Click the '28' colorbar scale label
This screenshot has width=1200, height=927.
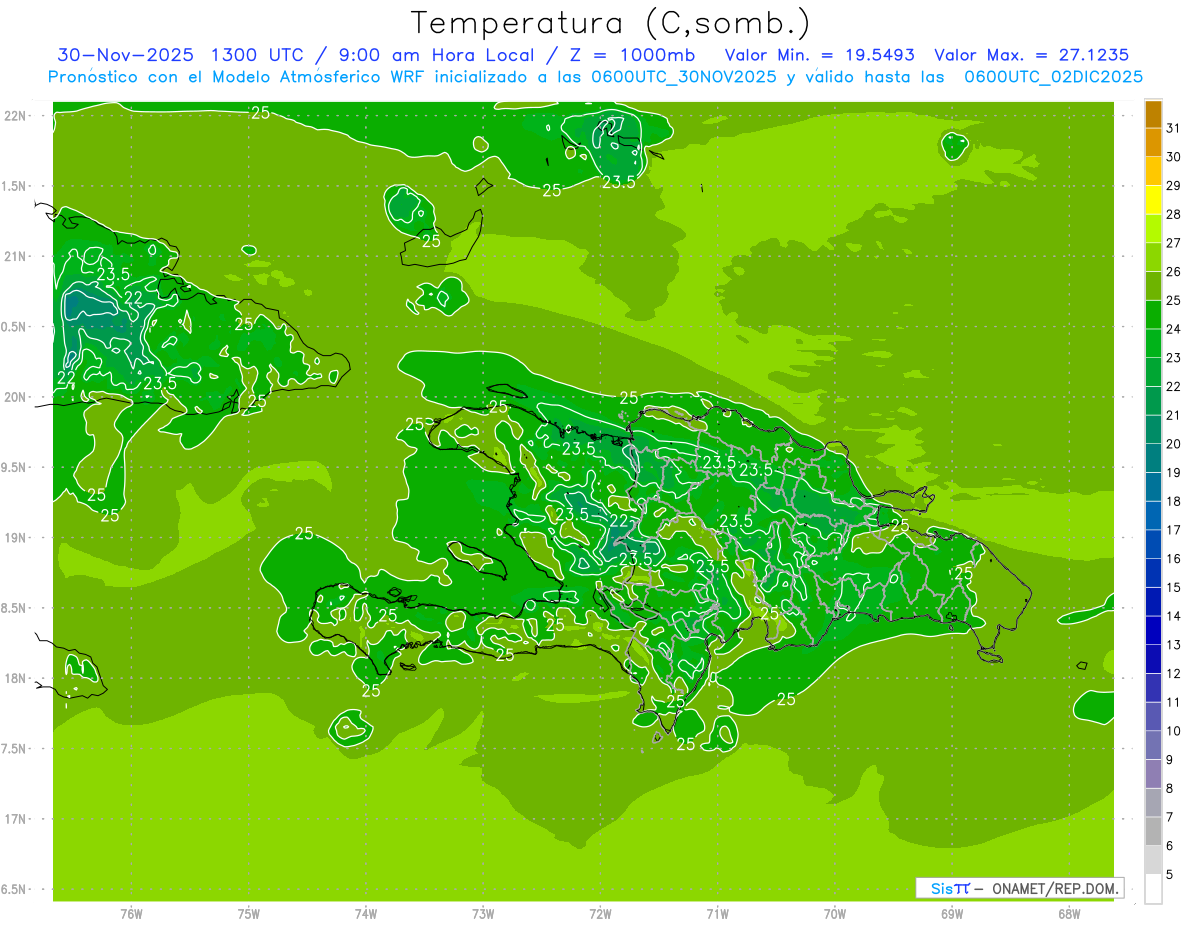tap(1173, 215)
